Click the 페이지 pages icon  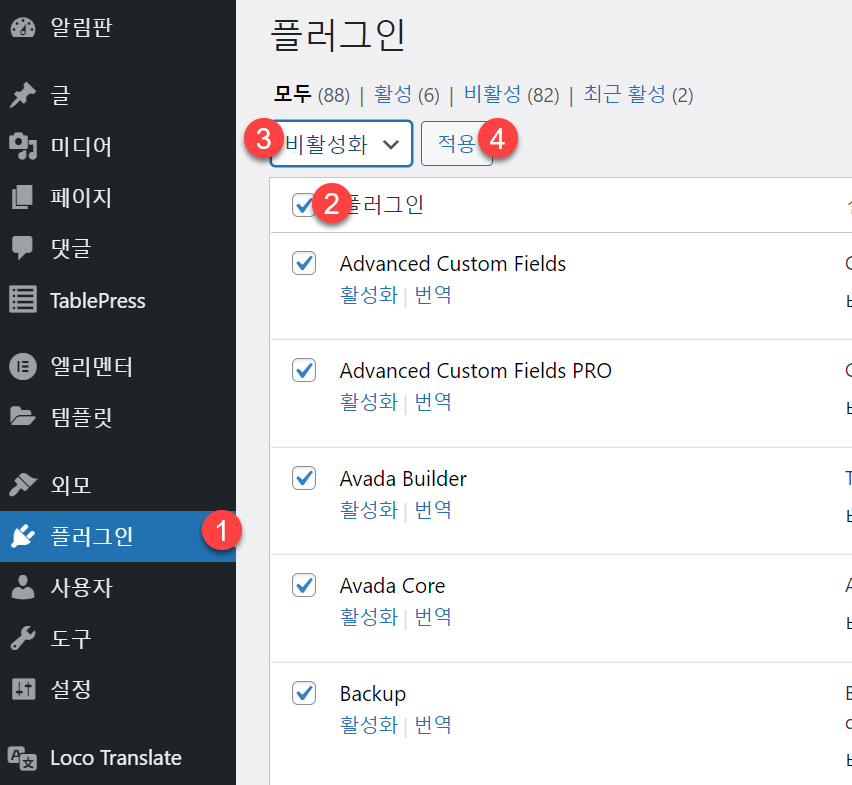click(x=22, y=197)
